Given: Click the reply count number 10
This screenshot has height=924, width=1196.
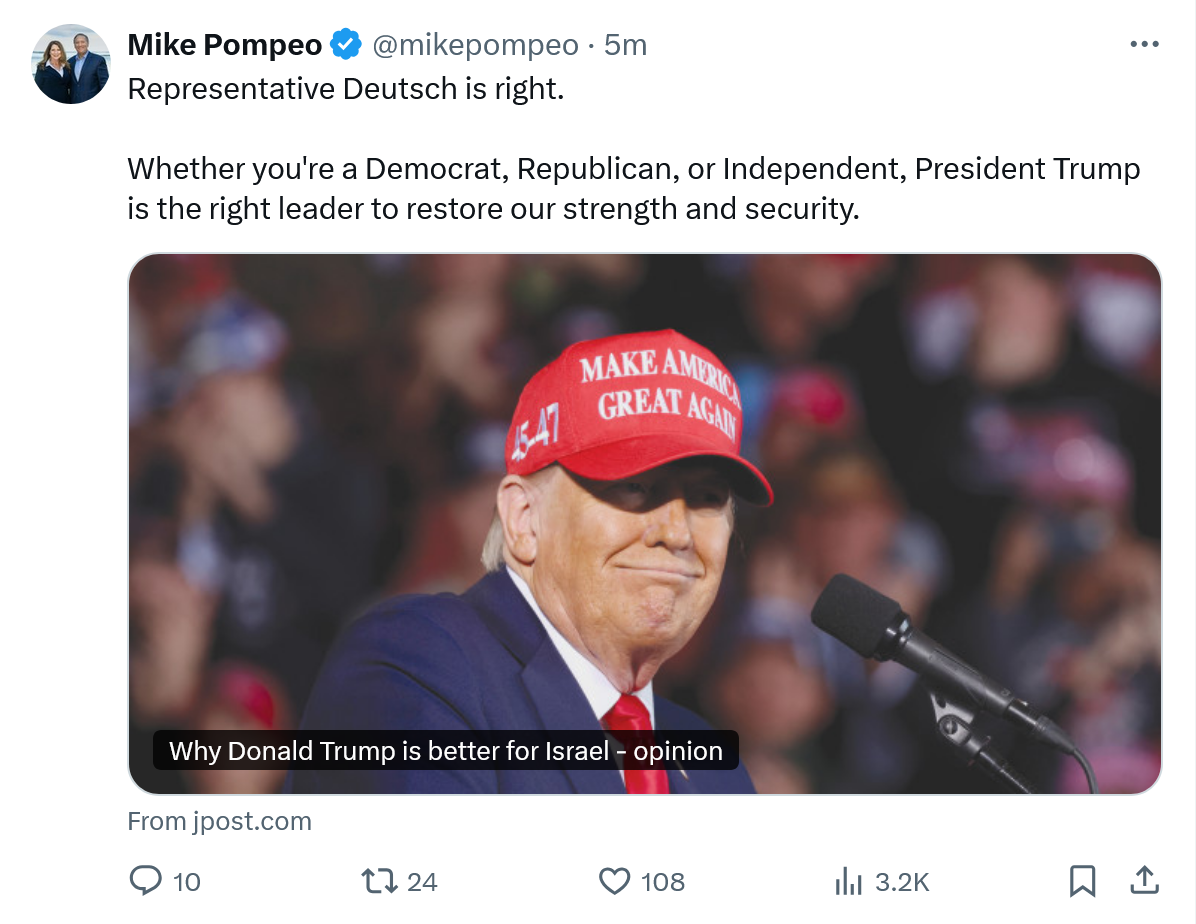Looking at the screenshot, I should click(x=187, y=881).
